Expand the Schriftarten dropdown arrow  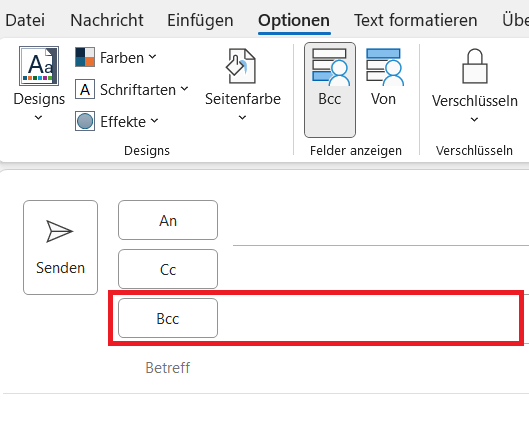pyautogui.click(x=184, y=89)
